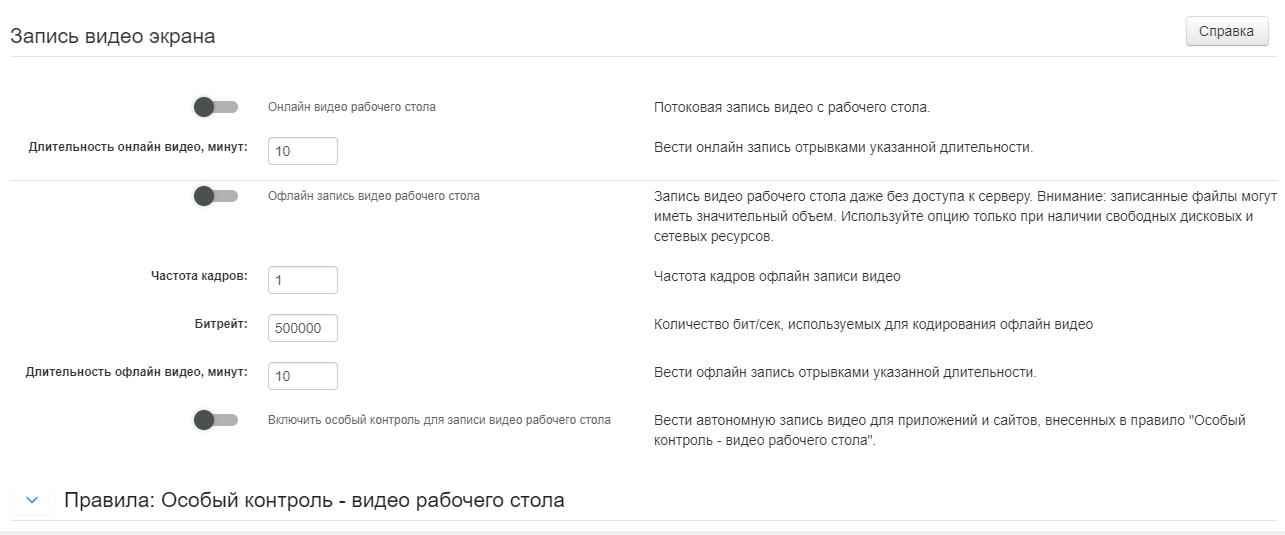The height and width of the screenshot is (535, 1285).
Task: Click the Офлайн запись видео рабочего стола label
Action: coord(373,196)
